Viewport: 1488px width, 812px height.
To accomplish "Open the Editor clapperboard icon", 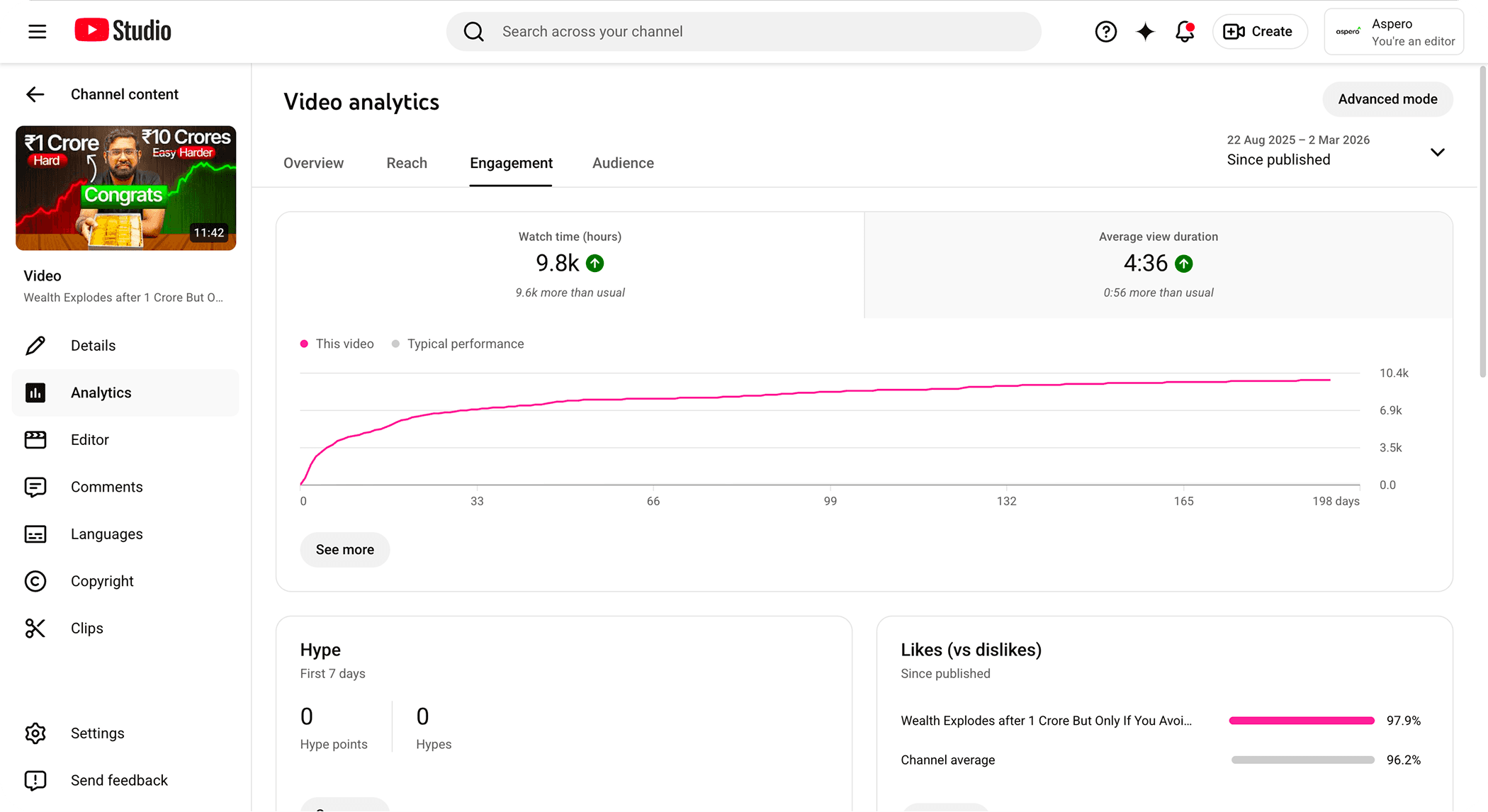I will tap(35, 439).
